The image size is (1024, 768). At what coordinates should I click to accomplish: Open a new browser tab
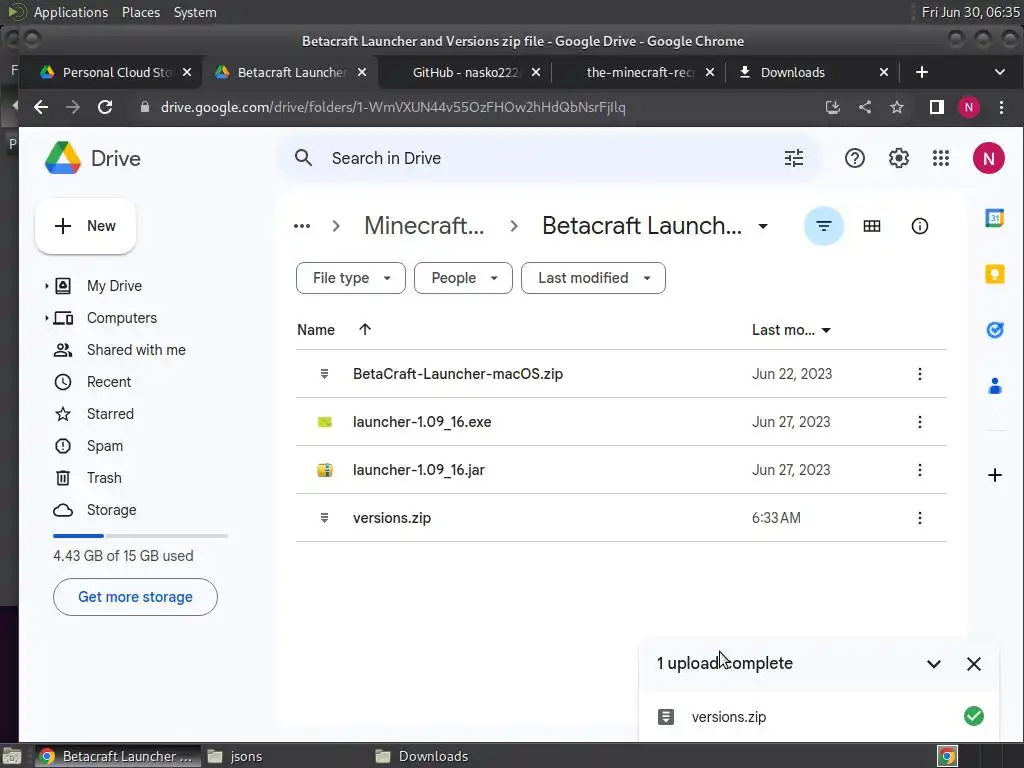click(921, 72)
